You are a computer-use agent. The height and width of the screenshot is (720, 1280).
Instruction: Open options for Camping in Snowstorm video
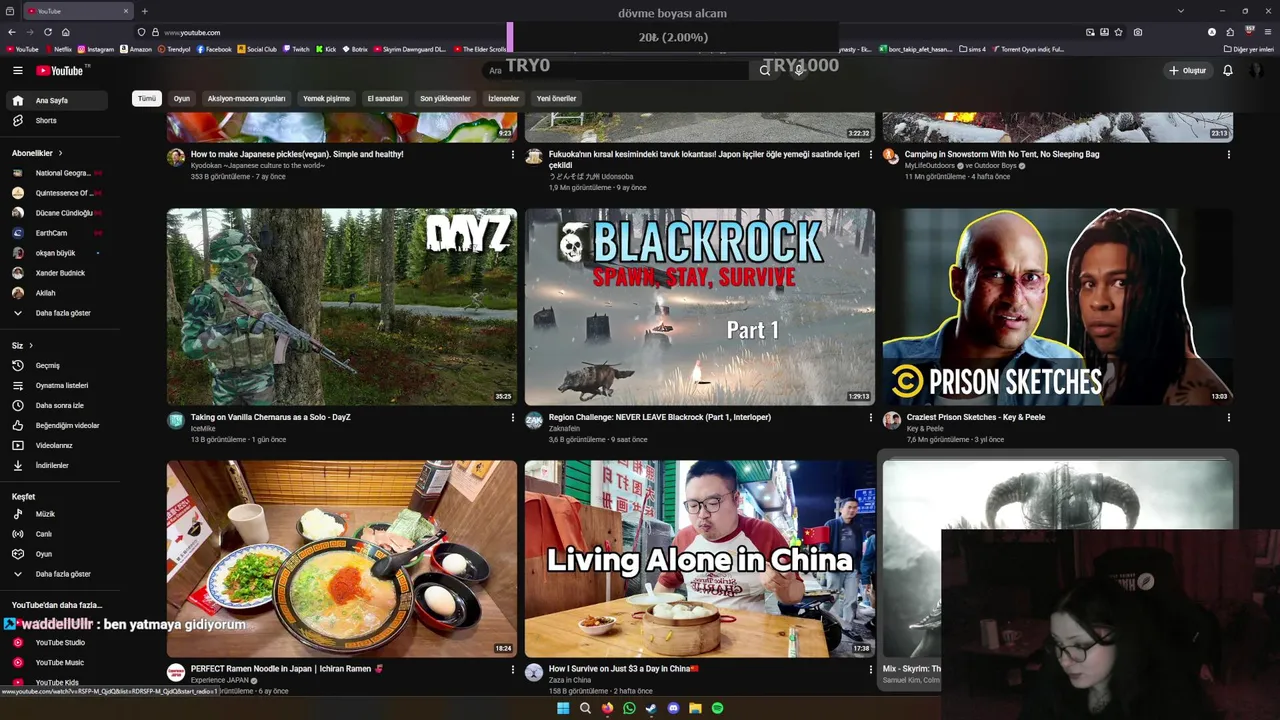coord(1229,154)
